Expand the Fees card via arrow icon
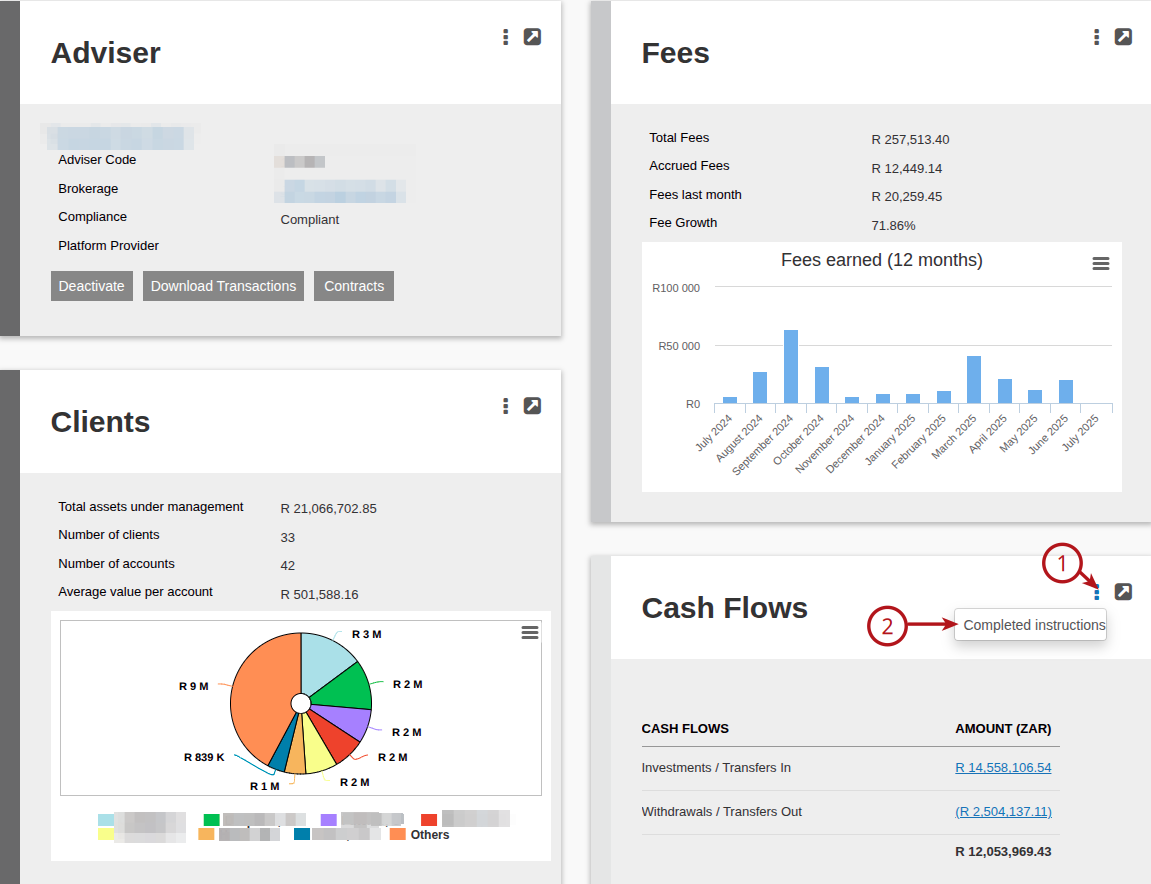 (x=1123, y=37)
